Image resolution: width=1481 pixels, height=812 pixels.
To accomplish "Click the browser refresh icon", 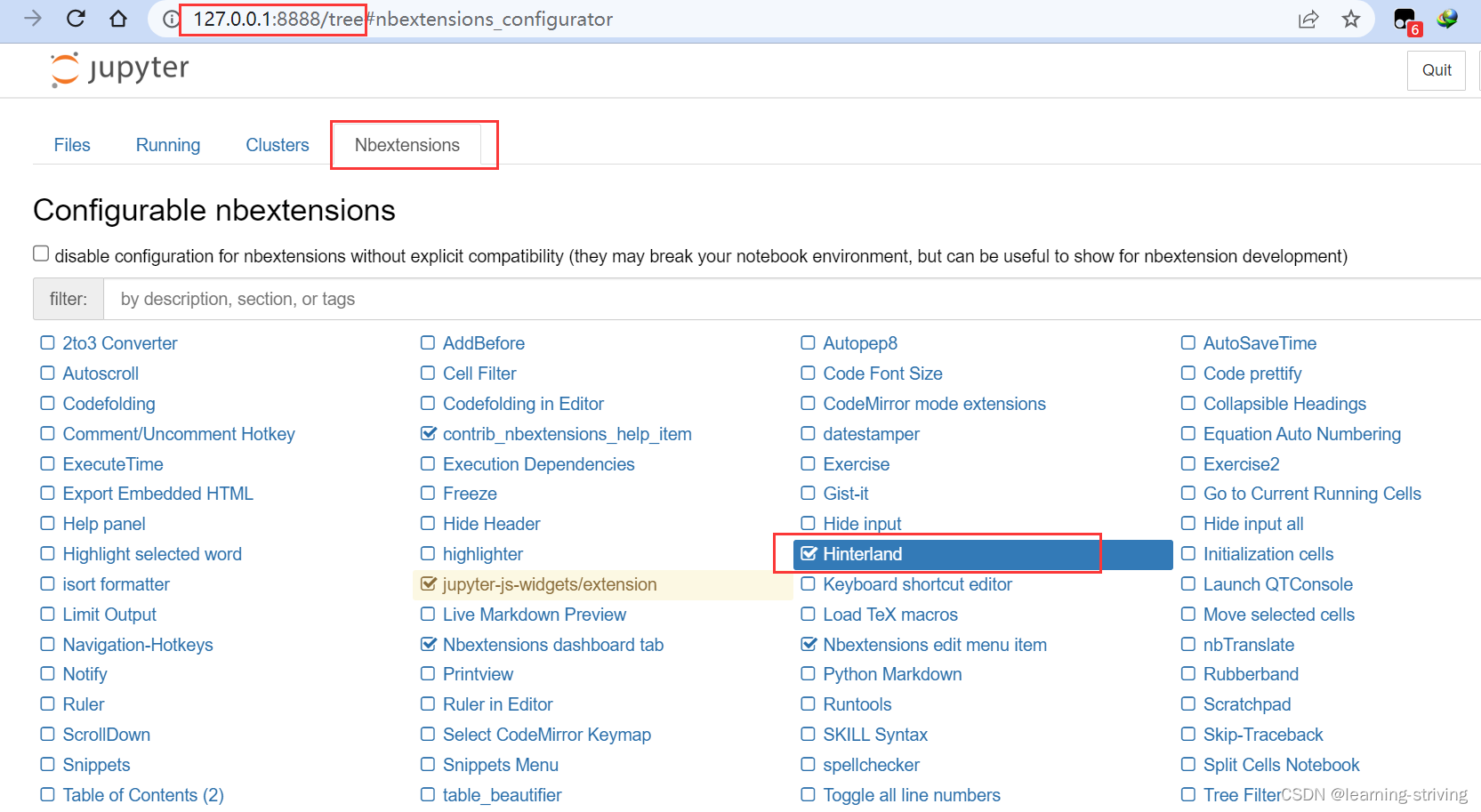I will 76,19.
